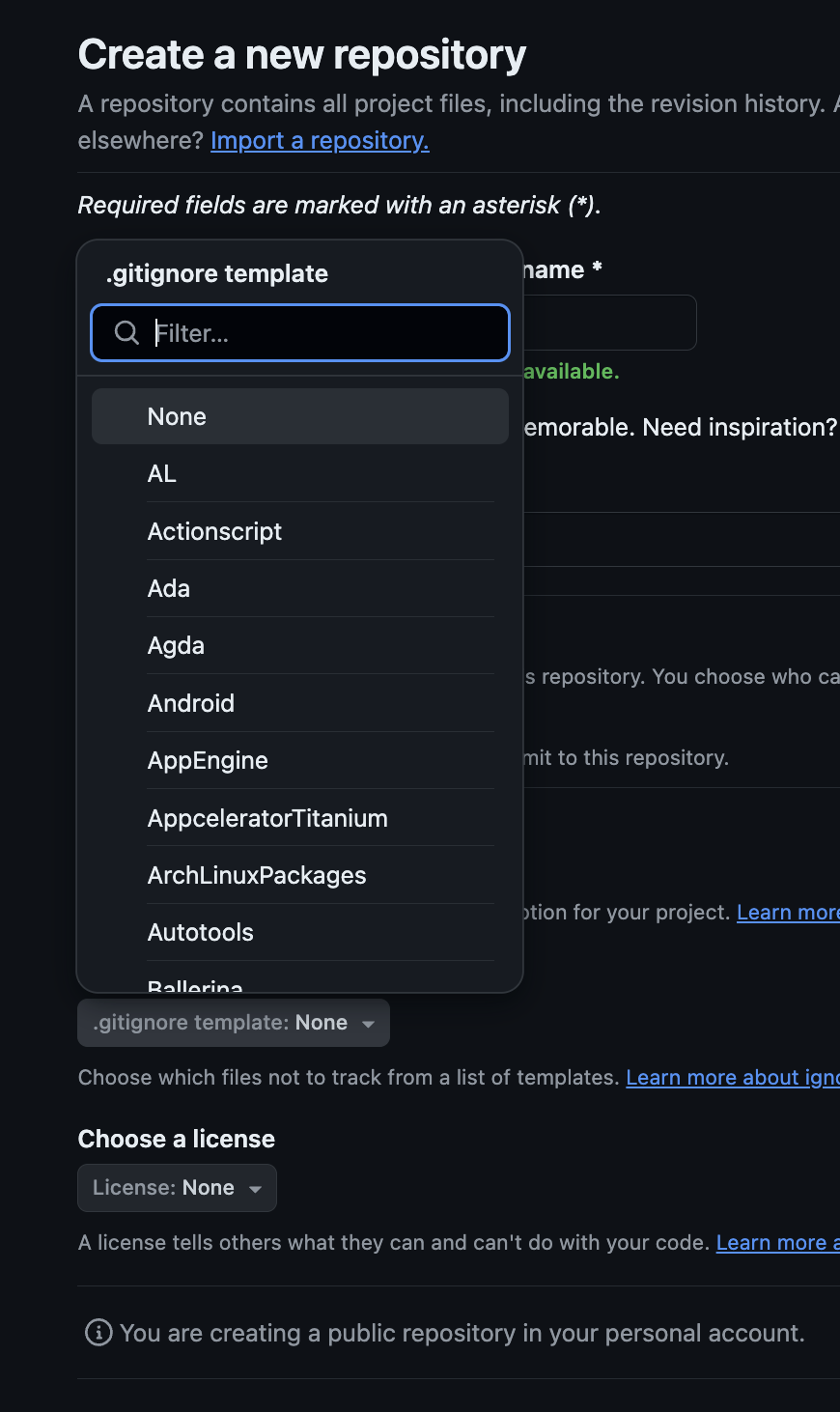Click the caret arrow on .gitignore template button

click(368, 1024)
